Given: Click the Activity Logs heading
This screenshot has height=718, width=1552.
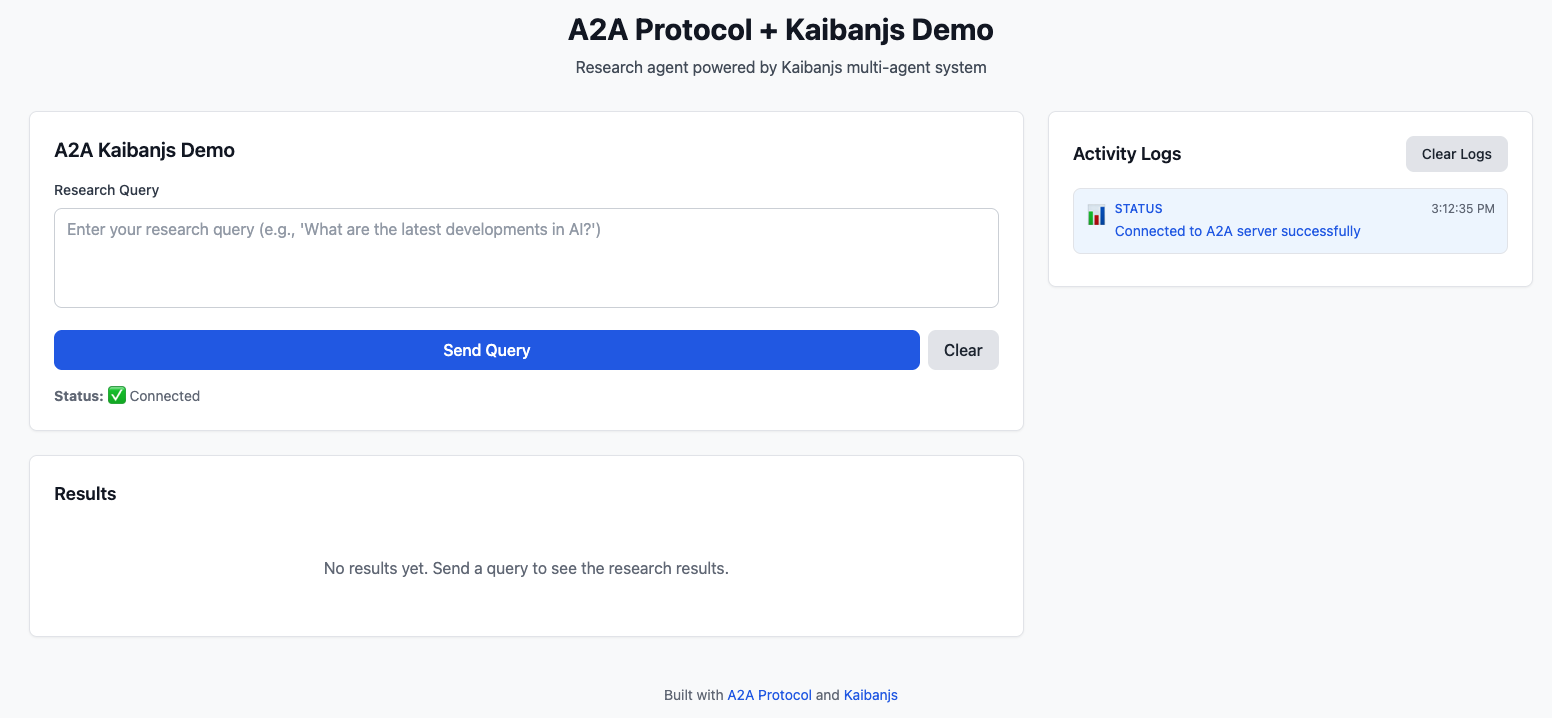Looking at the screenshot, I should [1126, 154].
